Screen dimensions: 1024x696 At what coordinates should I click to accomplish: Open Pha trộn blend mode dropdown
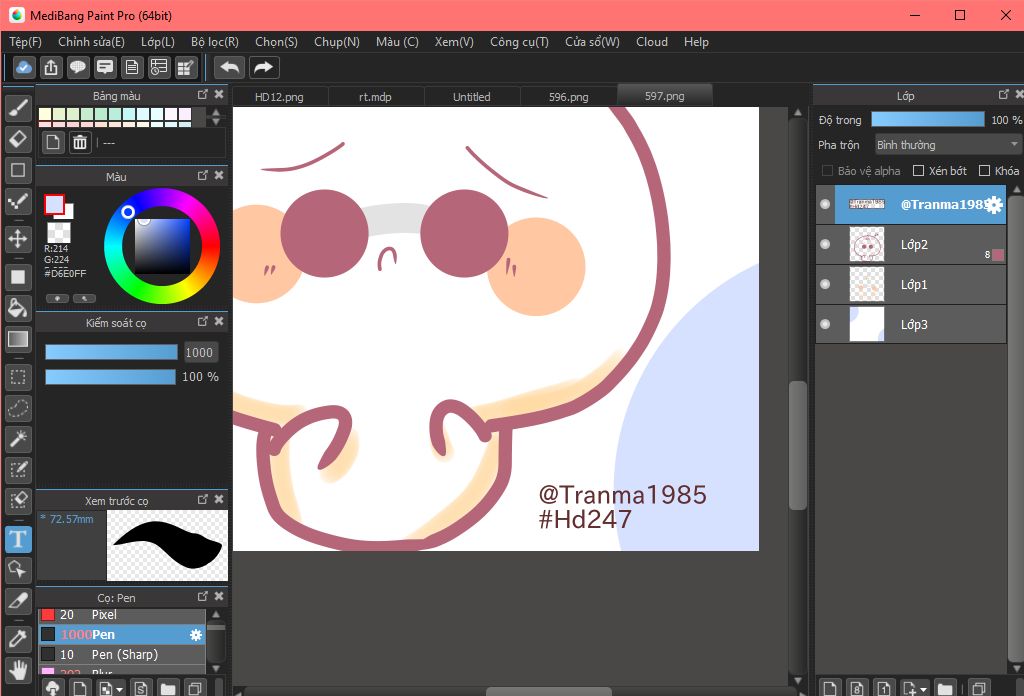click(948, 144)
